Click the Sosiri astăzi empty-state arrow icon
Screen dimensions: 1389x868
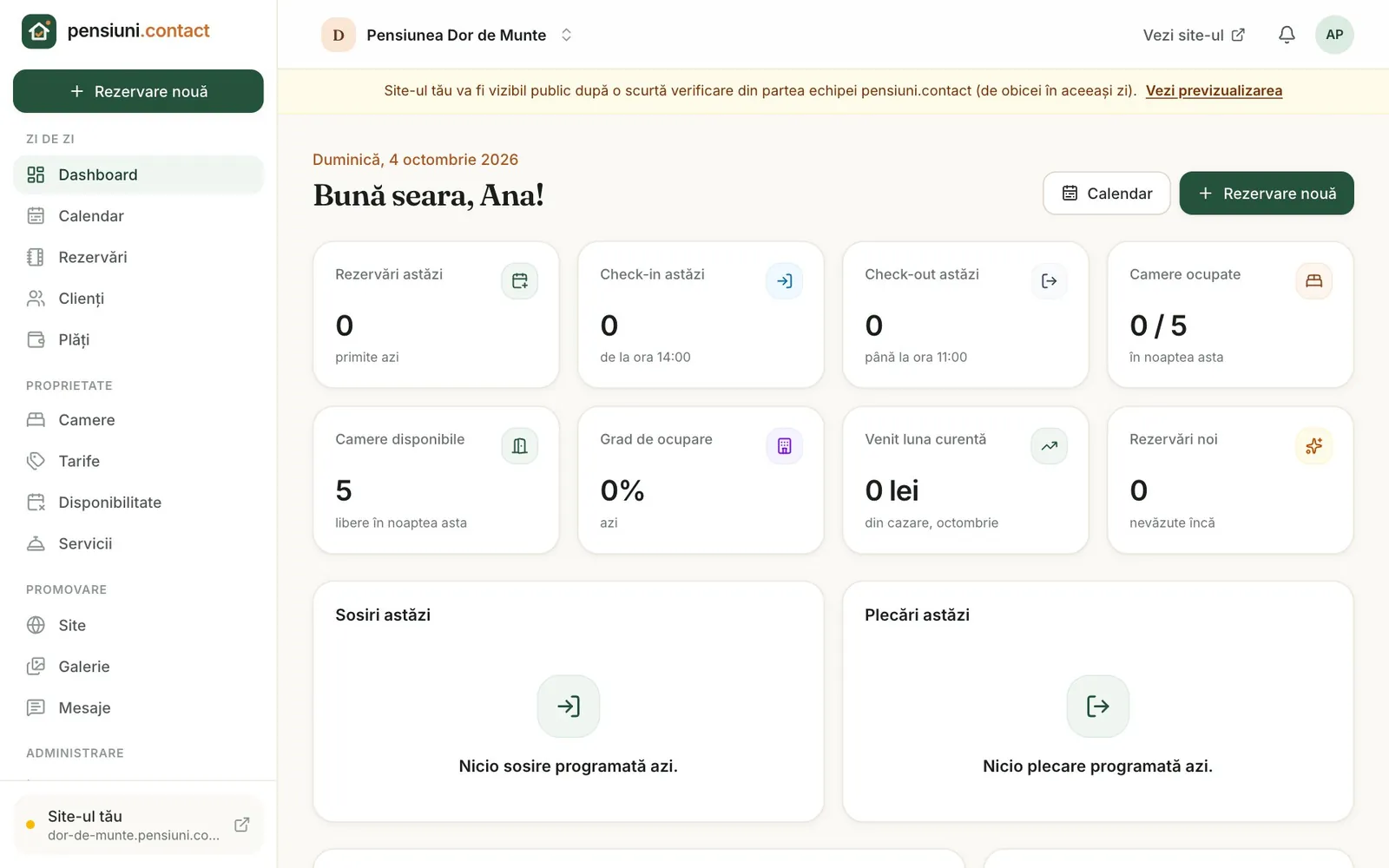(x=569, y=707)
